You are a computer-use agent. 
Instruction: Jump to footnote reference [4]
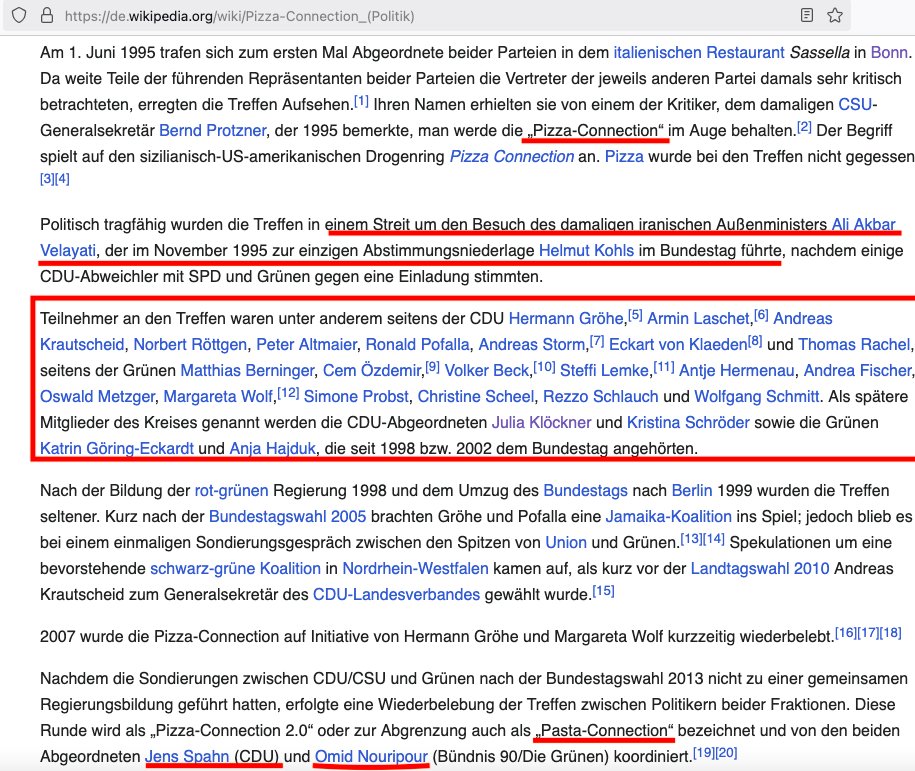[62, 179]
